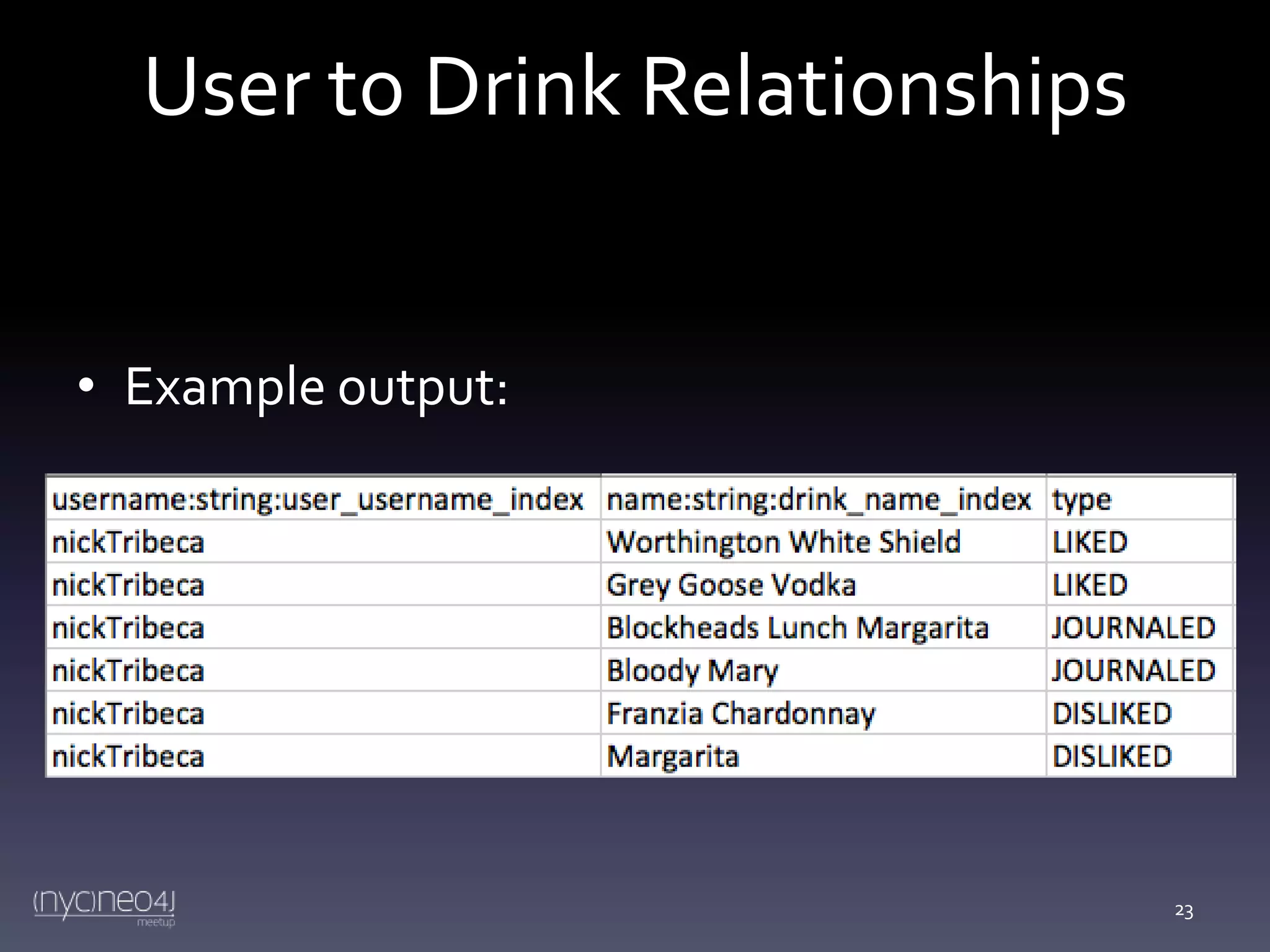Select the username:string:user_username_index header cell
The width and height of the screenshot is (1270, 952).
pyautogui.click(x=317, y=500)
